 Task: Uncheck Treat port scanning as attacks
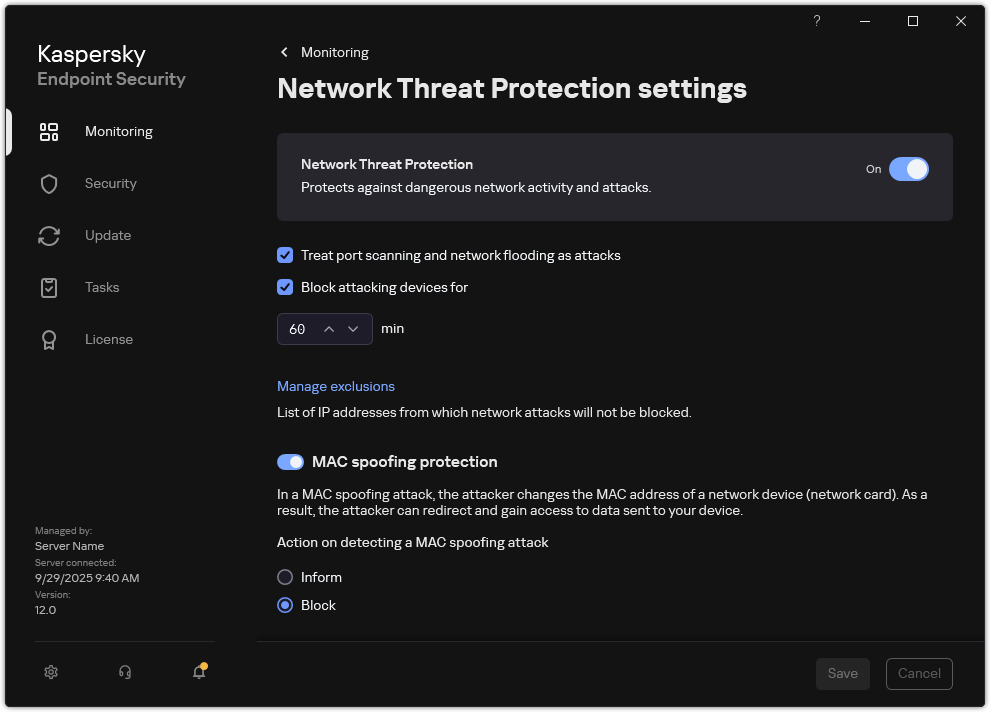pyautogui.click(x=285, y=255)
